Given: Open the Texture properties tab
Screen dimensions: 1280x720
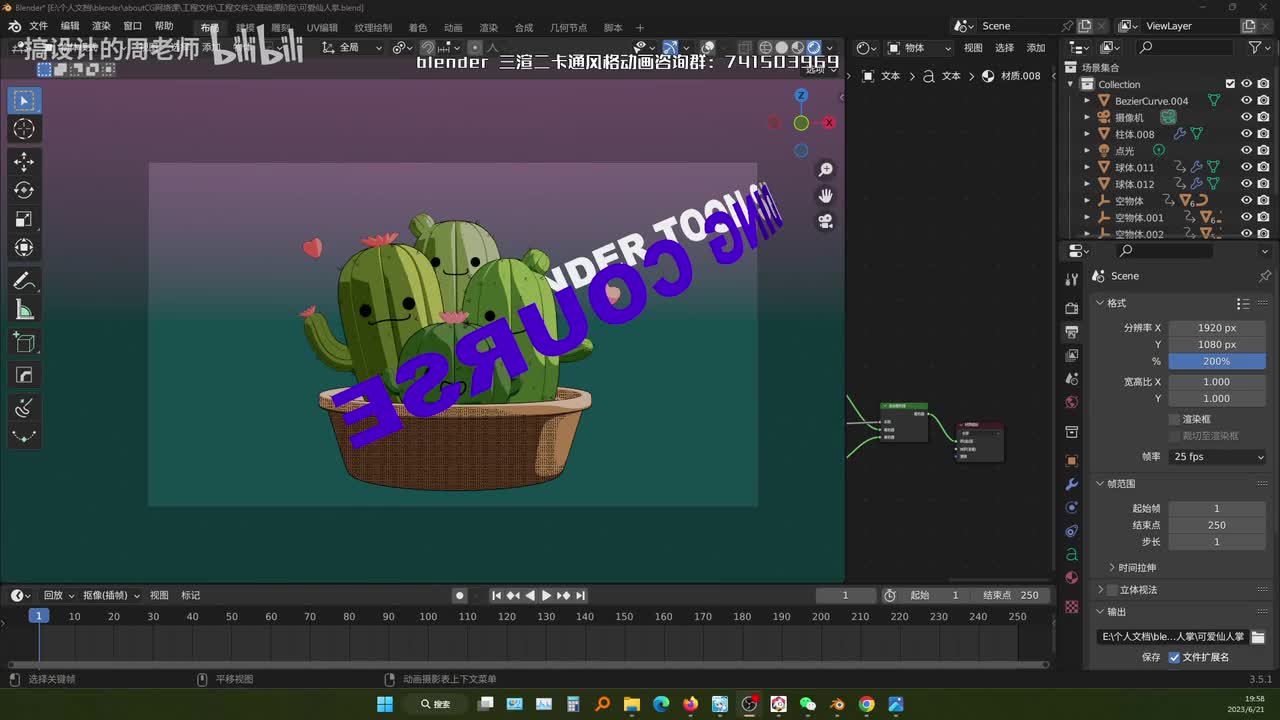Looking at the screenshot, I should pos(1072,606).
